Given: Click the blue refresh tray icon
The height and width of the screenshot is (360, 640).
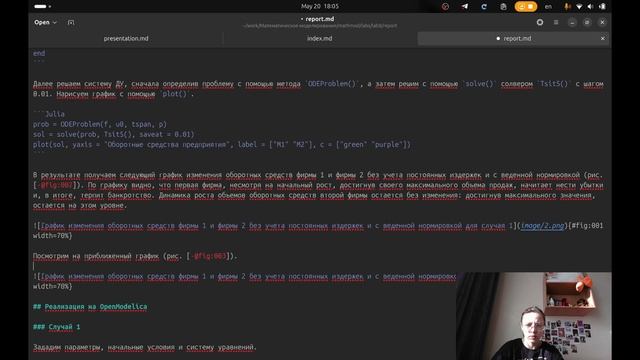Looking at the screenshot, I should [484, 7].
